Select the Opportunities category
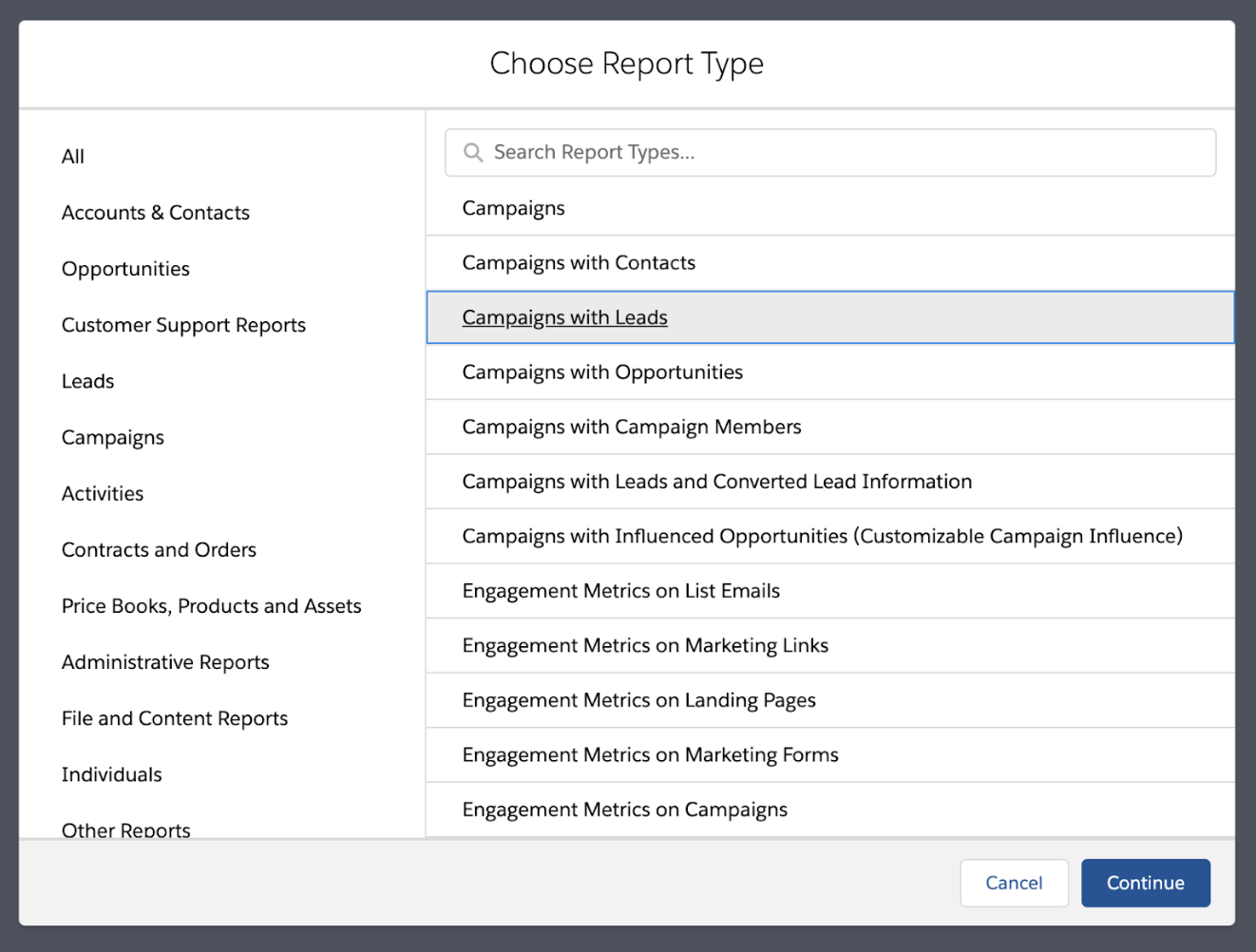1256x952 pixels. pyautogui.click(x=125, y=269)
